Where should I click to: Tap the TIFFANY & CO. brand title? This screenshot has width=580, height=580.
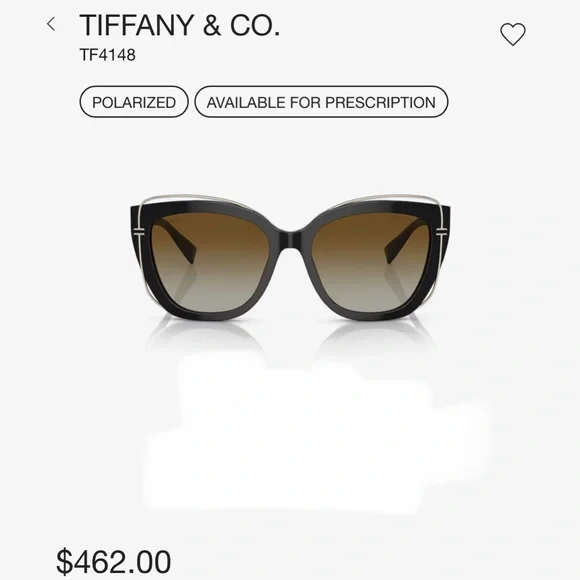pos(179,25)
